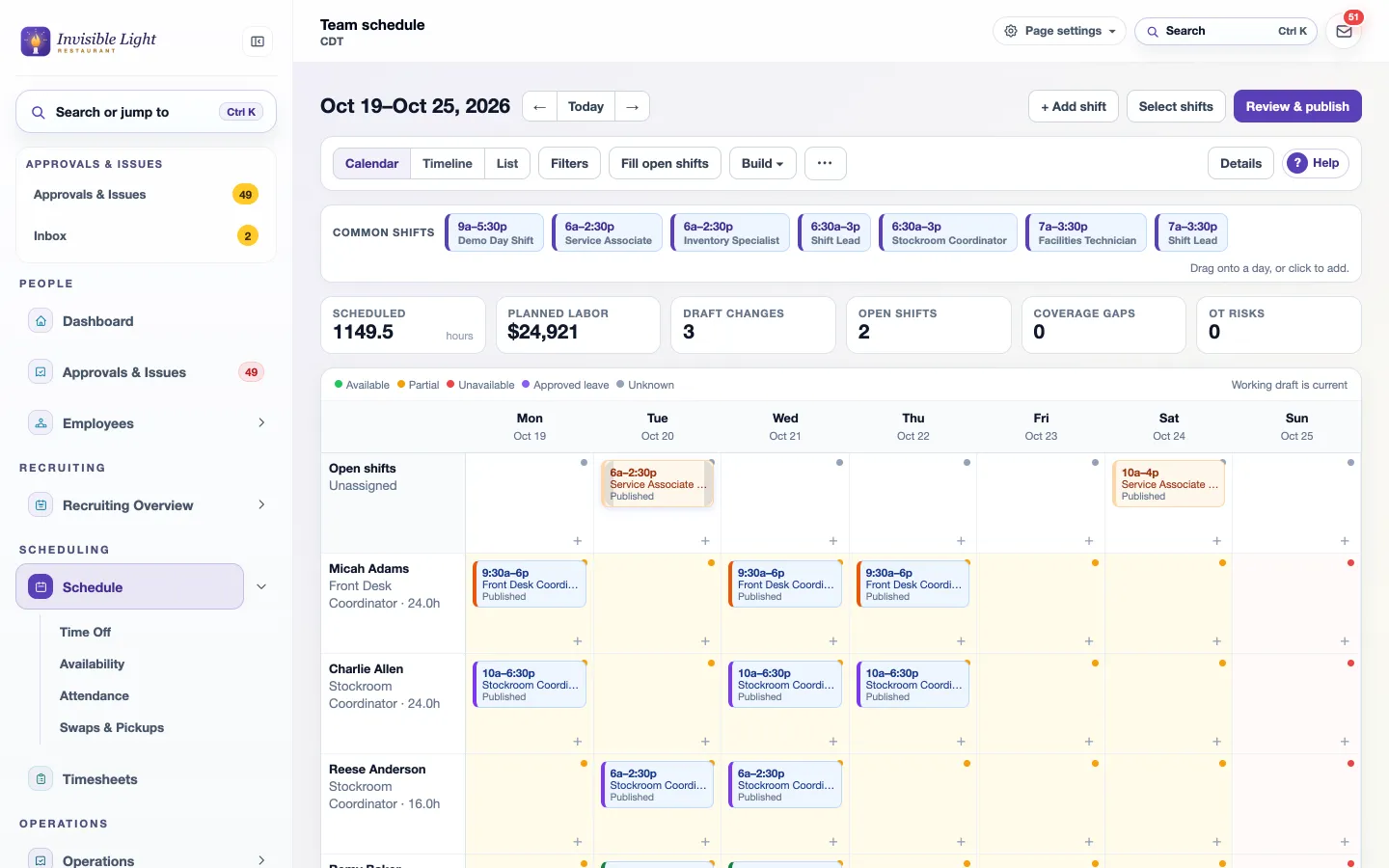Viewport: 1389px width, 868px height.
Task: Go to previous week arrow
Action: 539,106
